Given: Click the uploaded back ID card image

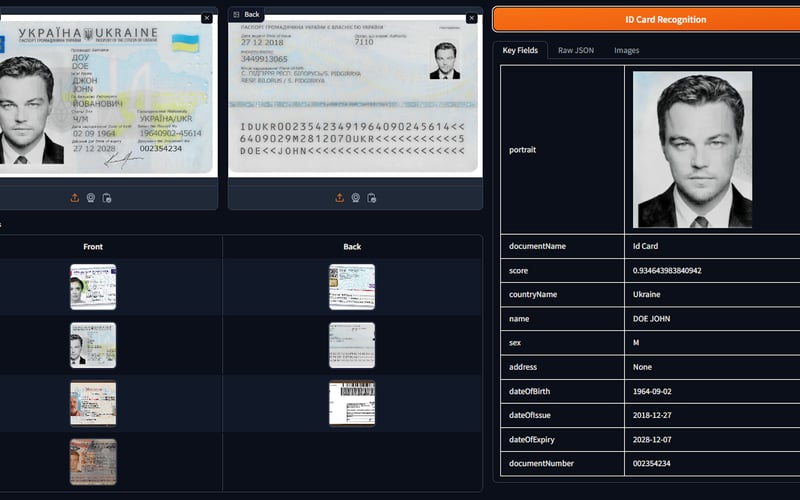Looking at the screenshot, I should 355,96.
